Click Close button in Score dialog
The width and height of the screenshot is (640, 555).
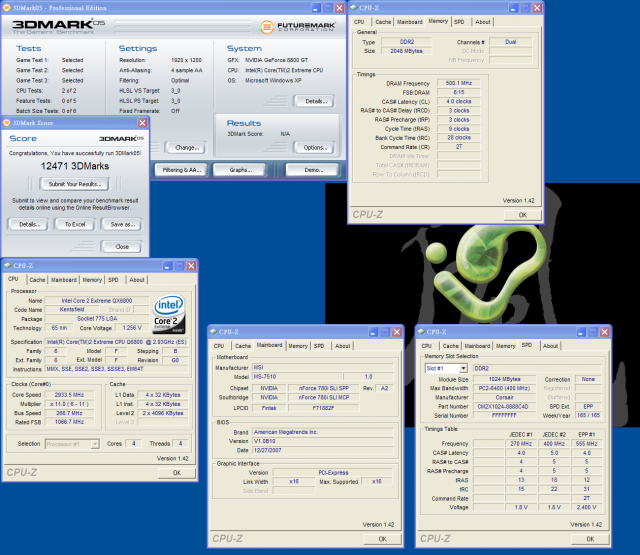coord(122,246)
